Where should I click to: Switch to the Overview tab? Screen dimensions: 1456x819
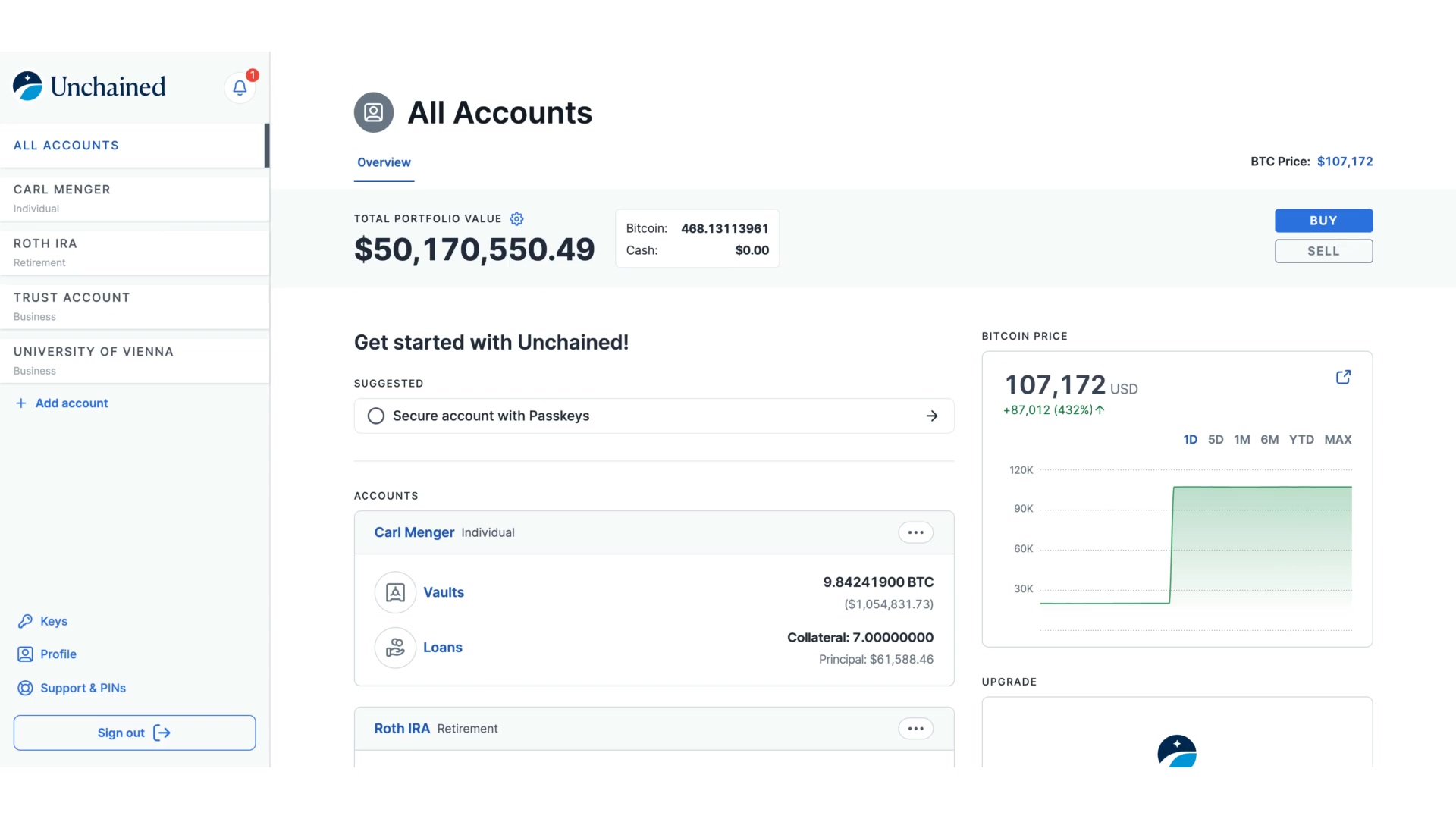tap(384, 162)
